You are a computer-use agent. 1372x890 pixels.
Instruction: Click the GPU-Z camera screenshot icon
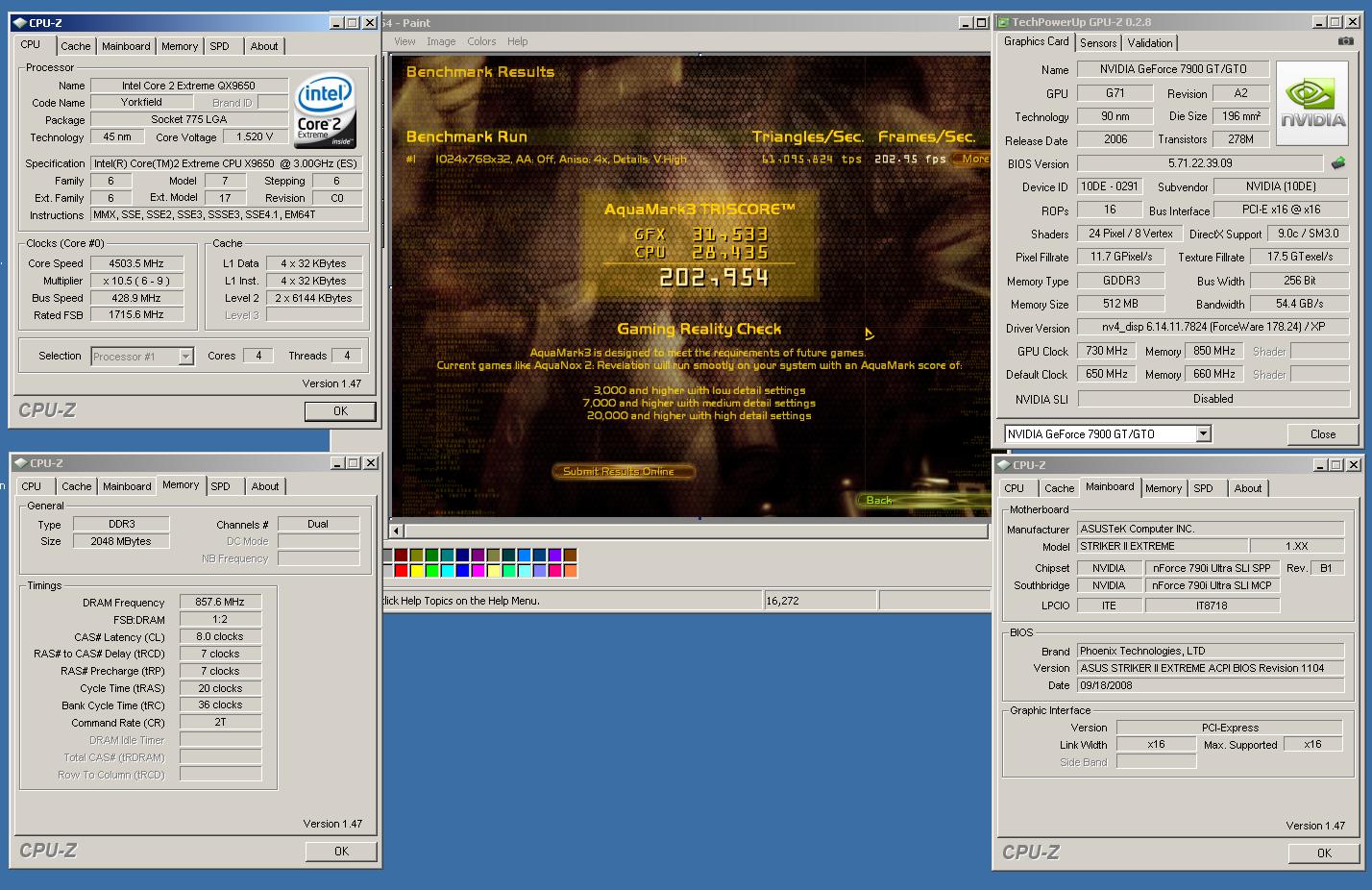click(x=1346, y=41)
